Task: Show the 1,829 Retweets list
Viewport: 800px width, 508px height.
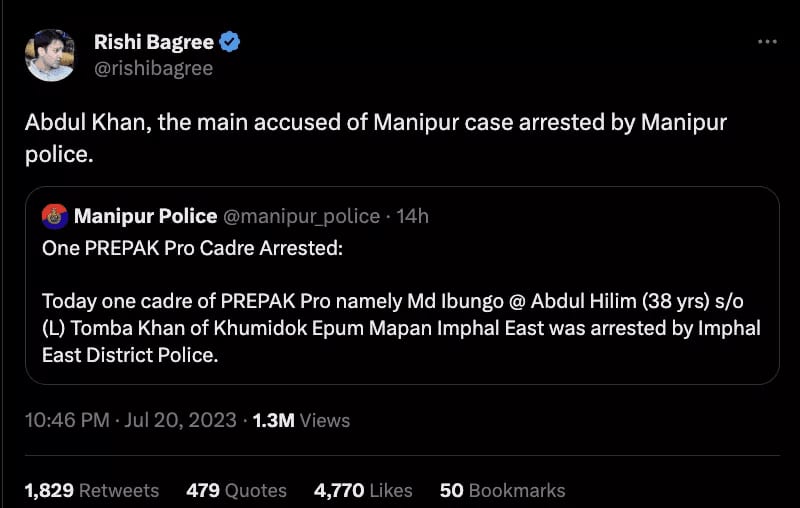Action: coord(91,490)
